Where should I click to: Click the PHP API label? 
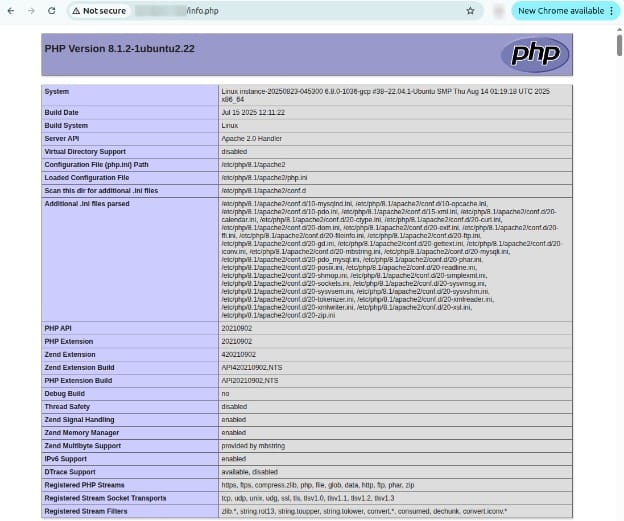click(58, 328)
